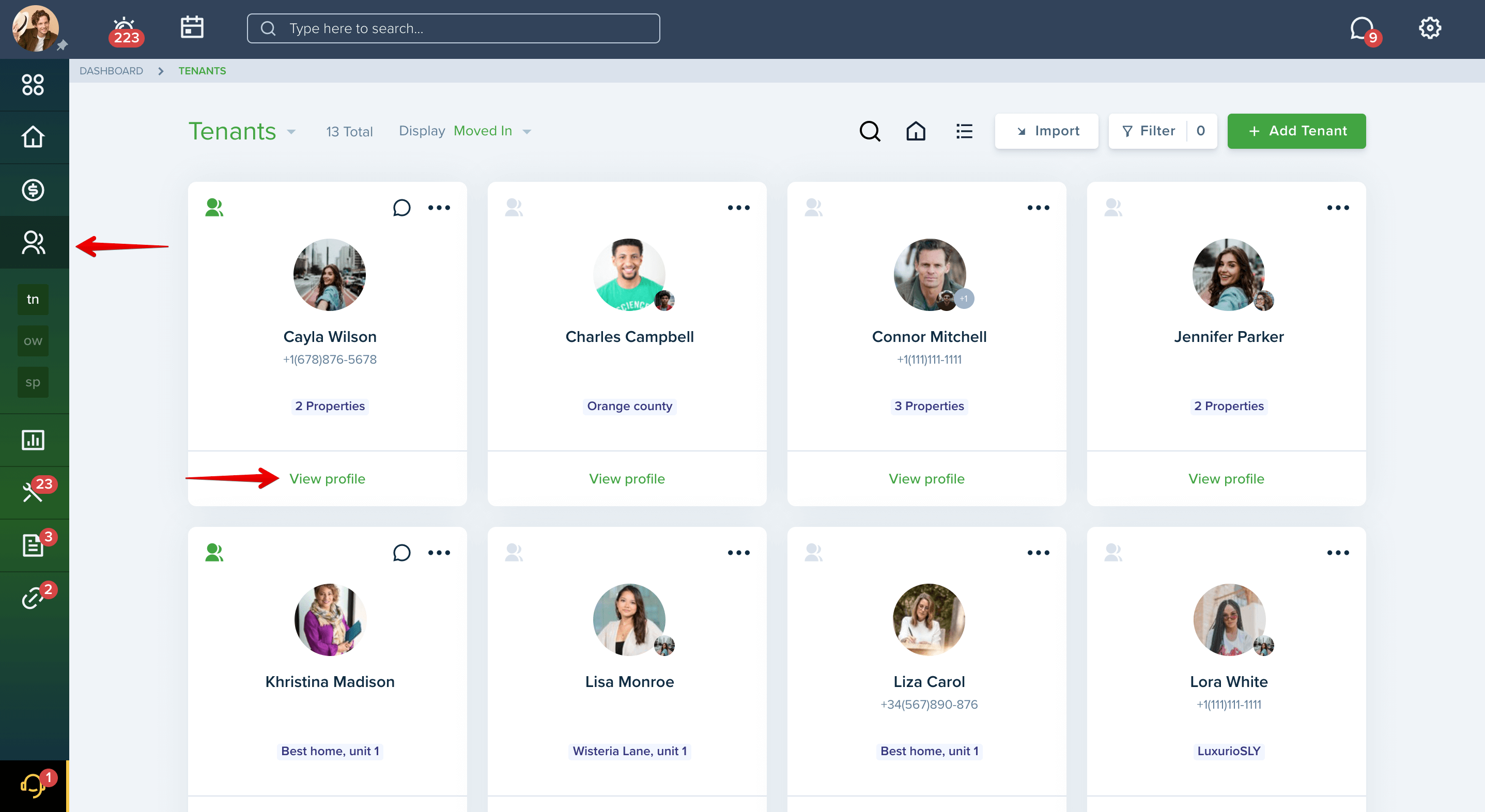Switch to property house view icon
Image resolution: width=1485 pixels, height=812 pixels.
(916, 131)
